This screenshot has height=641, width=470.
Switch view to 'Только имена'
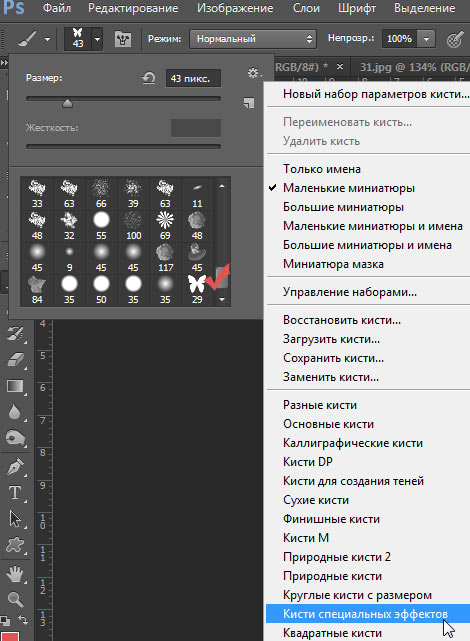(x=322, y=169)
